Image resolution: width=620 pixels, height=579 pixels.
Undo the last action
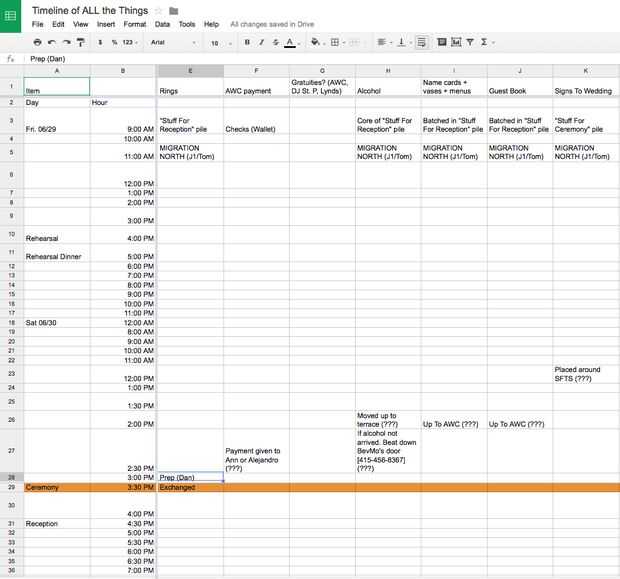click(52, 42)
